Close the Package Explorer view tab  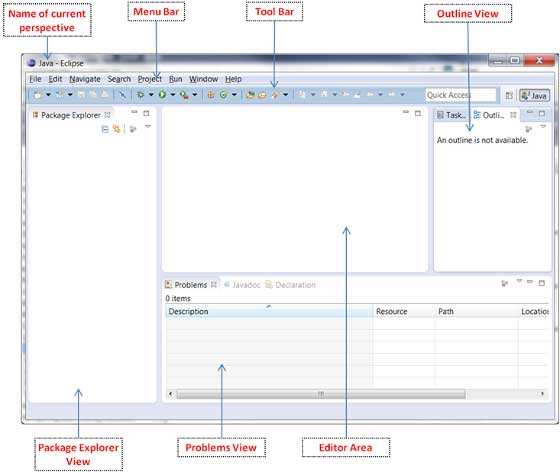108,115
